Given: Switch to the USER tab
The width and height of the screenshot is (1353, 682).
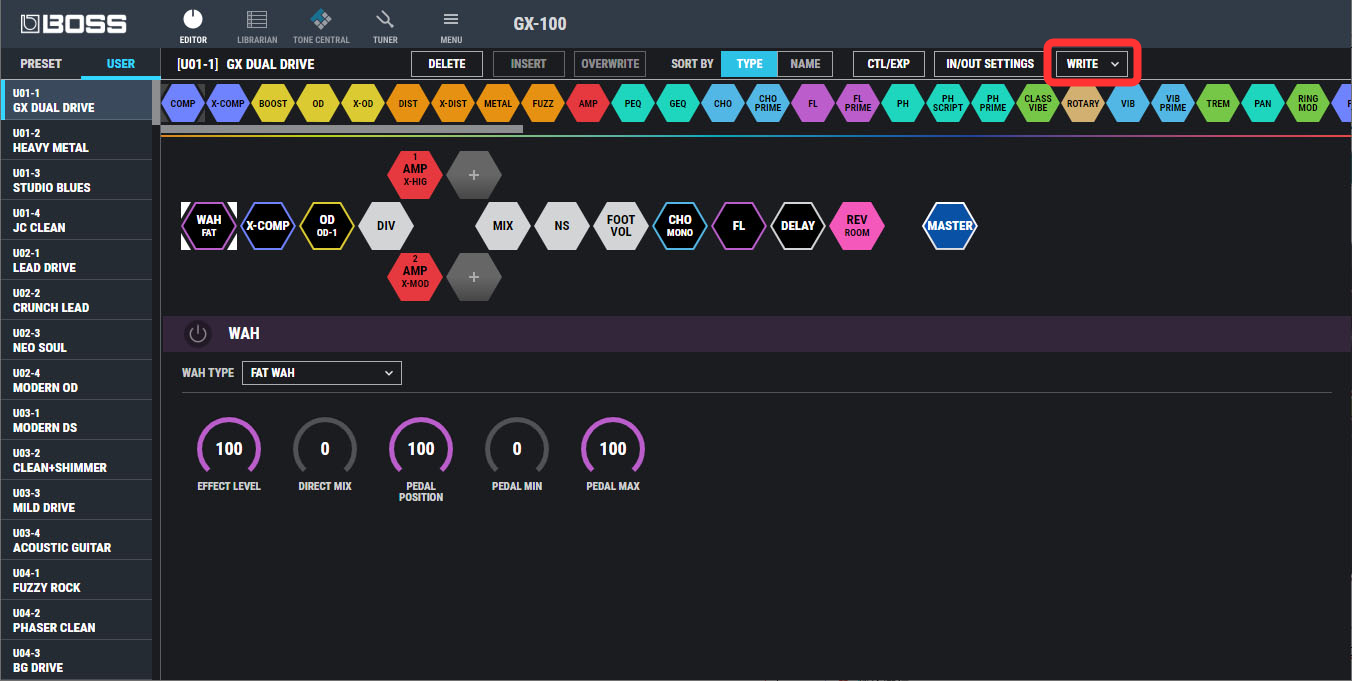Looking at the screenshot, I should tap(121, 64).
